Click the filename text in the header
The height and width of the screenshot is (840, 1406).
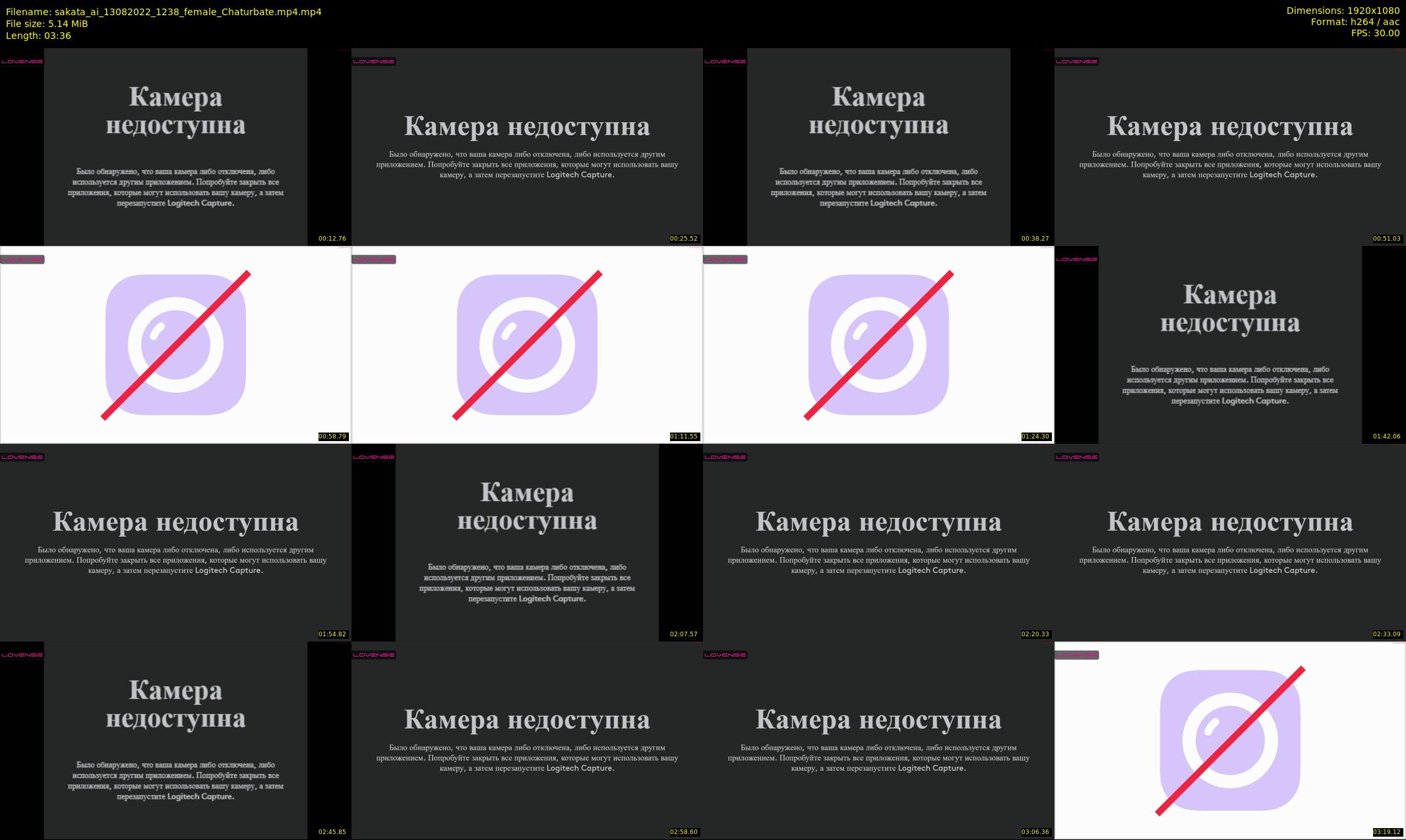[164, 12]
